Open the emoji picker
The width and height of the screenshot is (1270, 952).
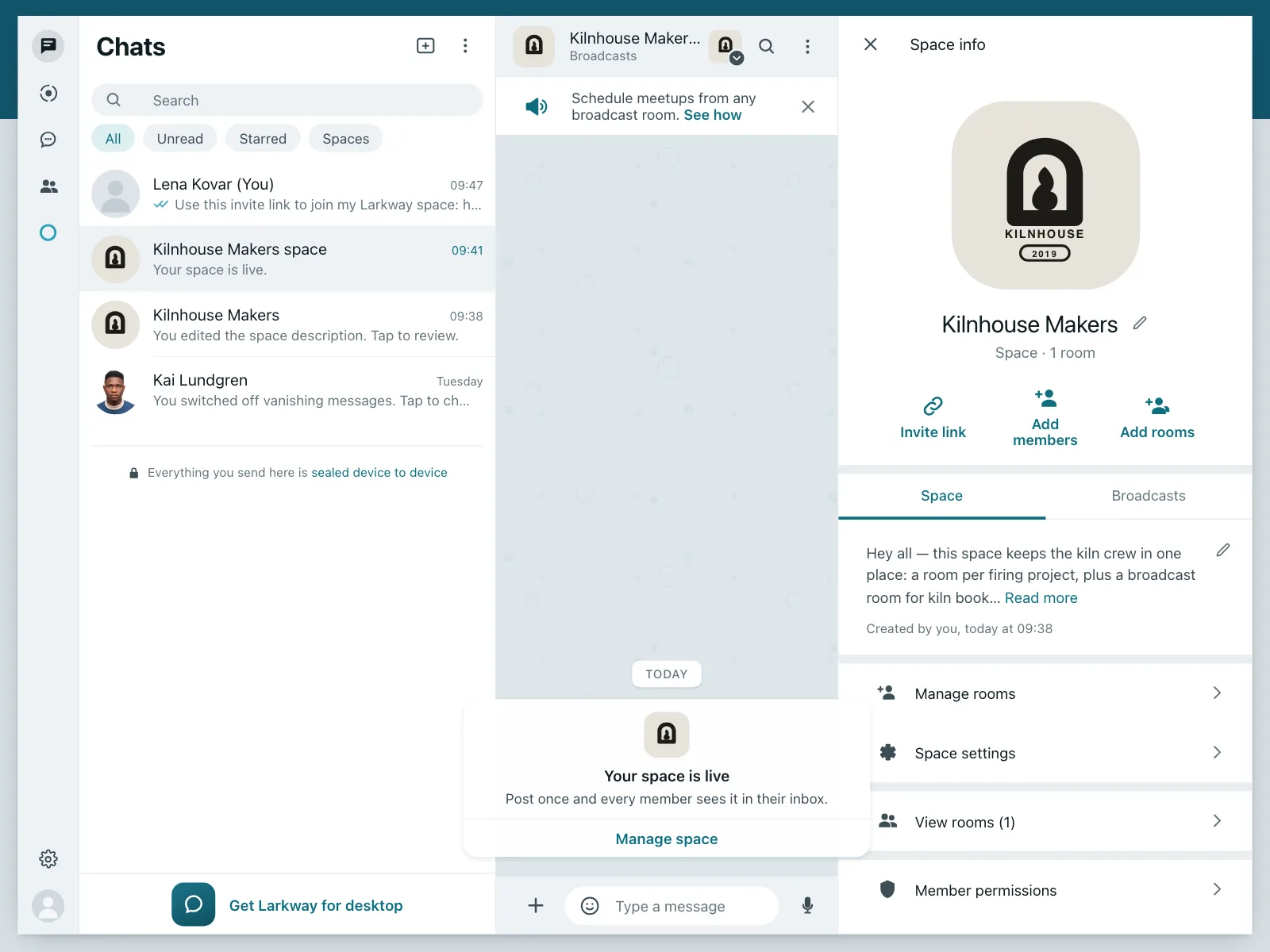[590, 905]
